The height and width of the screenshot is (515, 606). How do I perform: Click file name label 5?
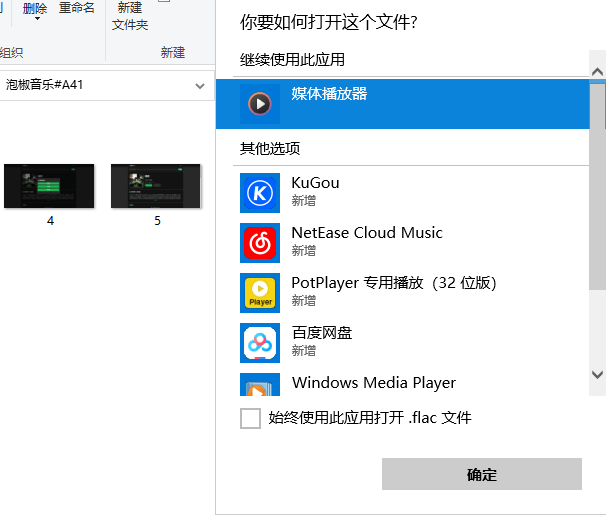click(x=157, y=221)
